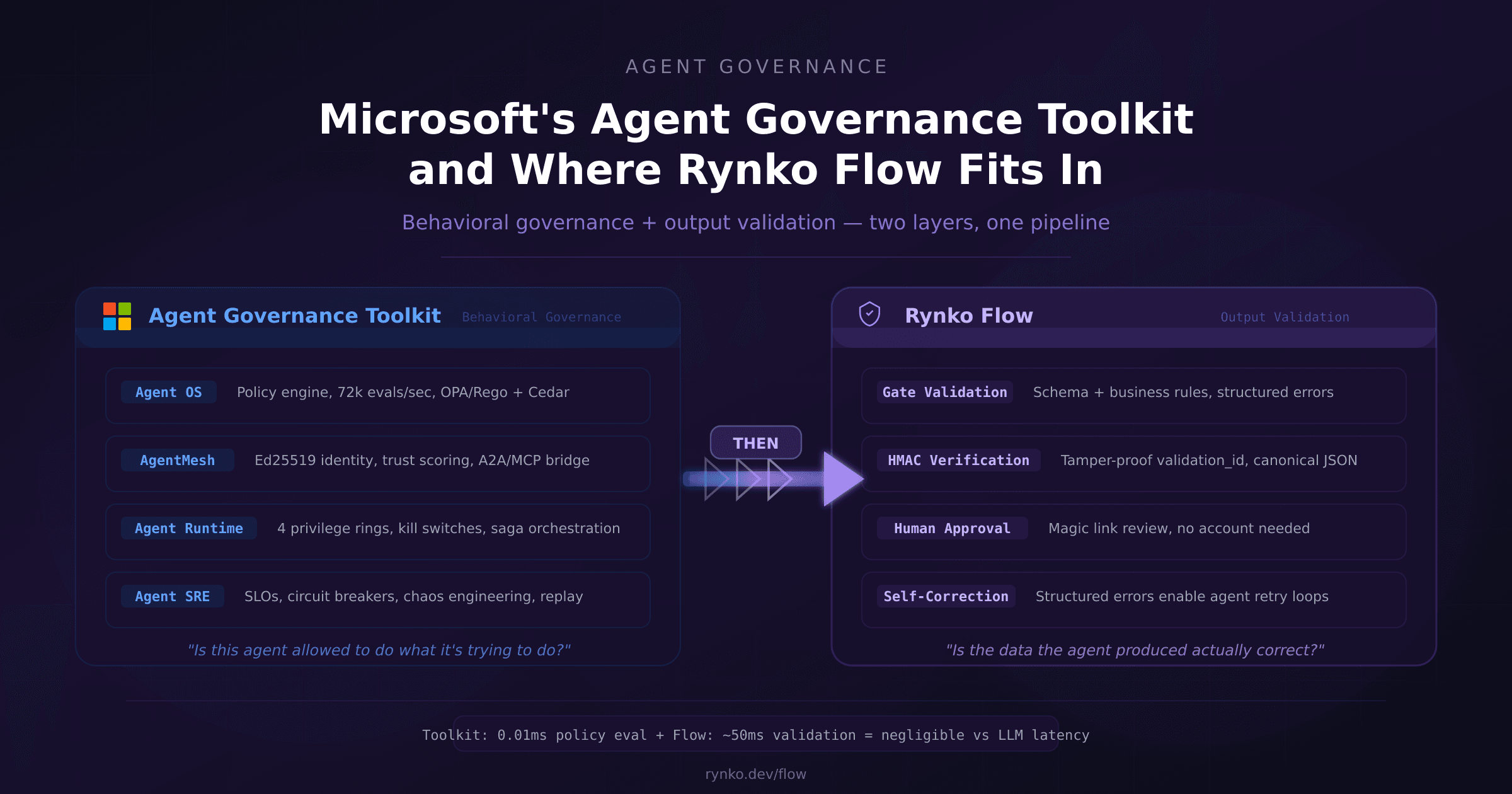Toggle the HMAC Verification item
This screenshot has width=1512, height=794.
pos(958,460)
